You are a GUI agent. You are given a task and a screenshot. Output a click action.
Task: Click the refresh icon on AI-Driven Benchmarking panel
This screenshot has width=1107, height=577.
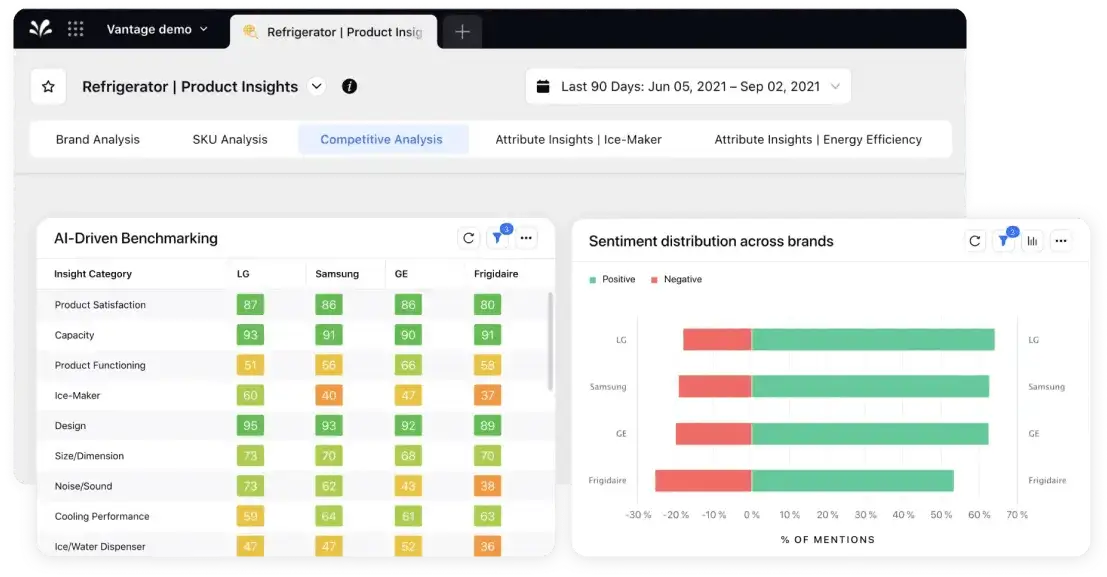point(468,238)
